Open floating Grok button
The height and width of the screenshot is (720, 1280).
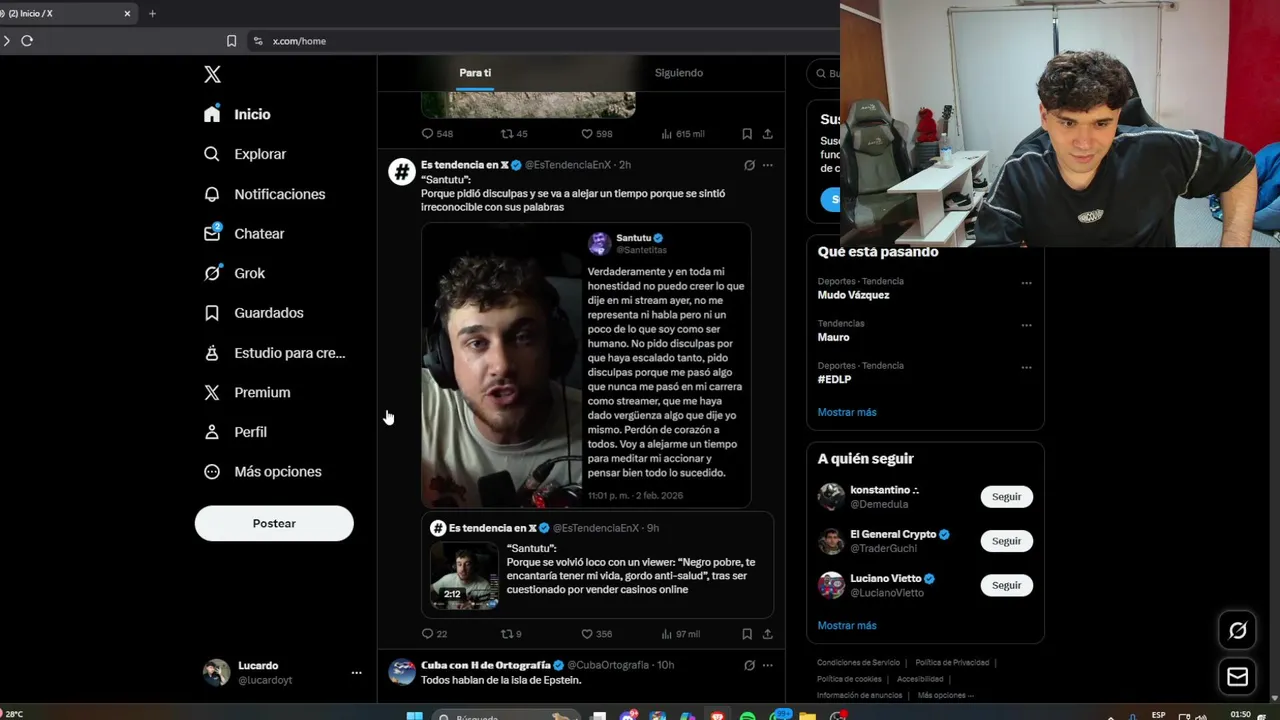1238,630
